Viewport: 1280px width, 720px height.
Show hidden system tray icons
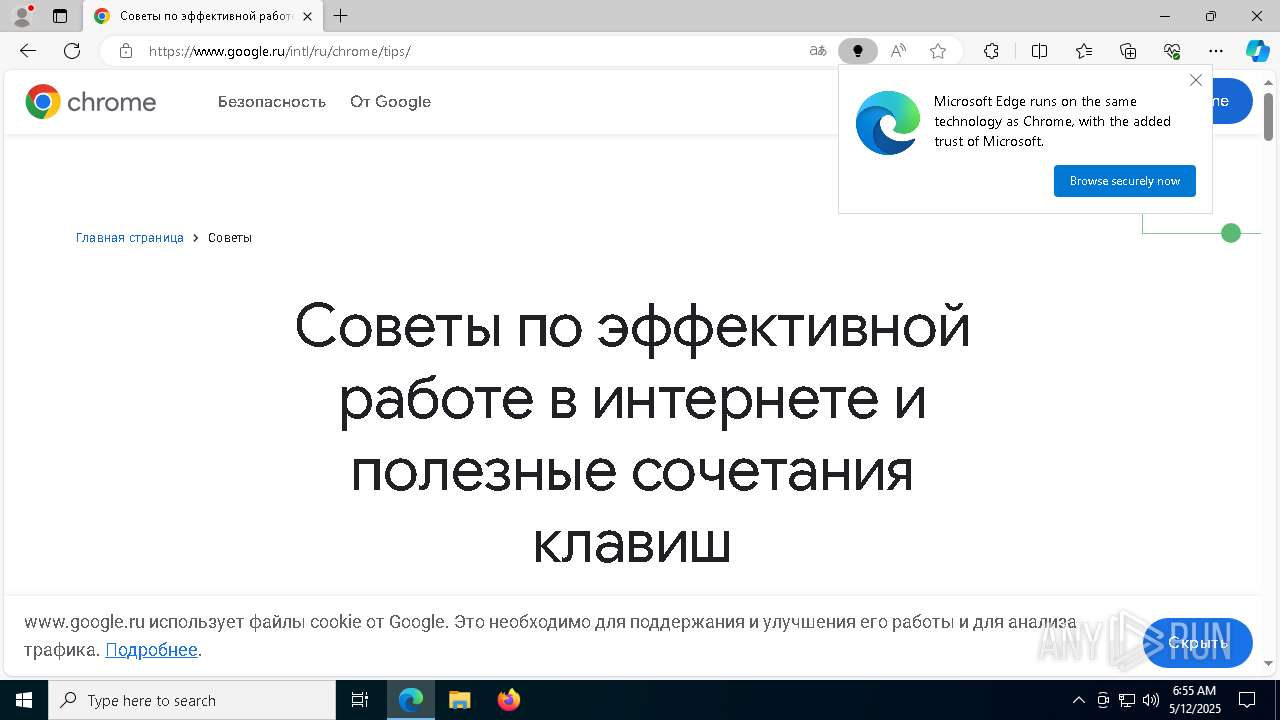[1078, 700]
